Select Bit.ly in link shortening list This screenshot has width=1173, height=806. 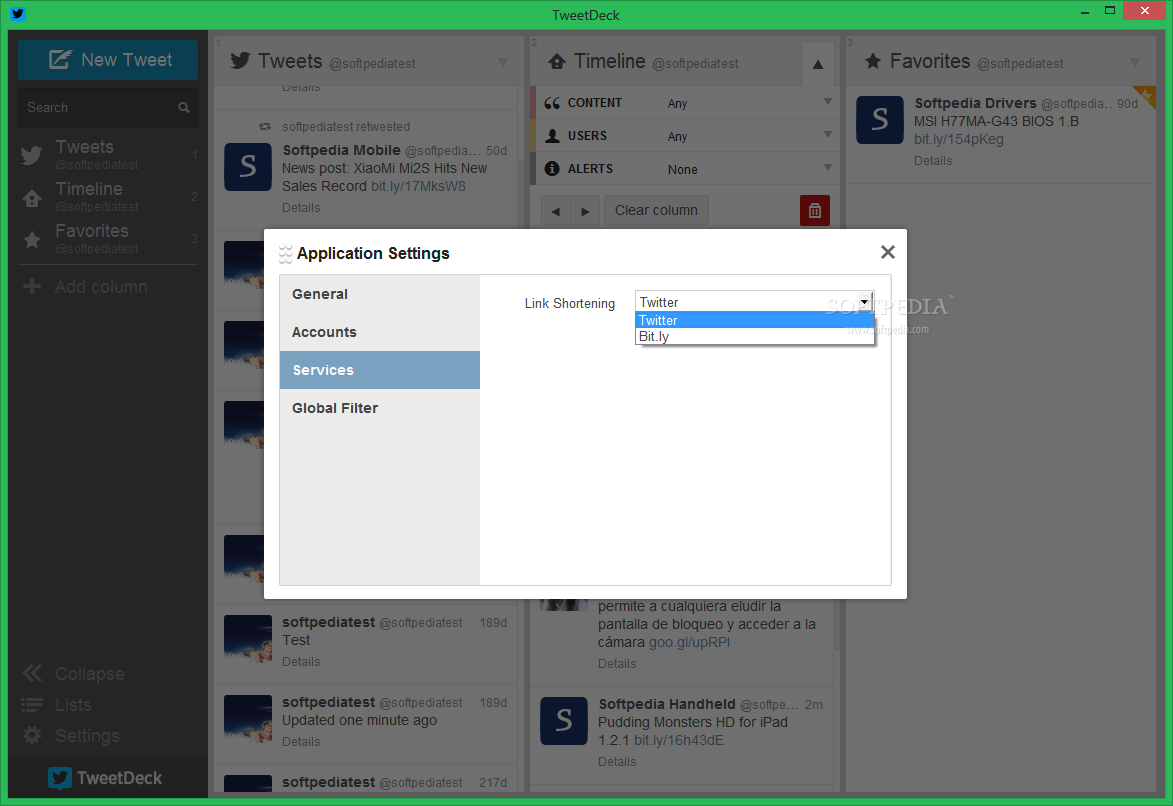[754, 337]
